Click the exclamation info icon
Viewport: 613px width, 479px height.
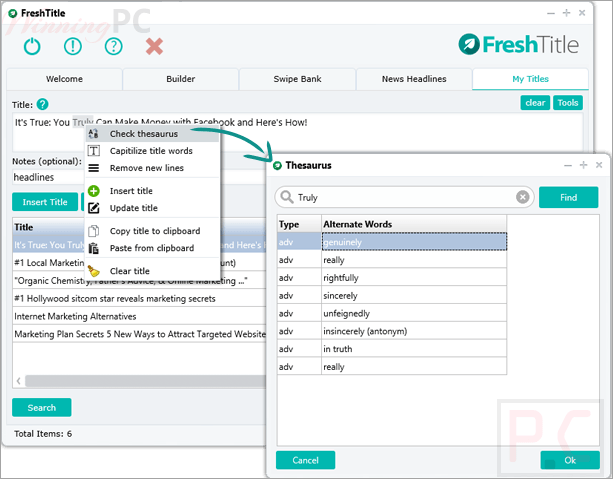point(73,47)
